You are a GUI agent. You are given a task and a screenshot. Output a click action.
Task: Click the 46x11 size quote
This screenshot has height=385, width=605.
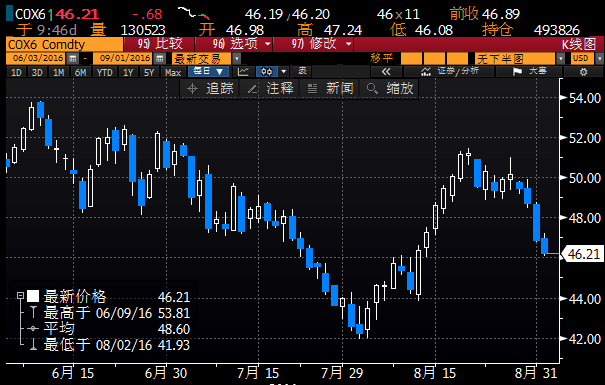(x=398, y=14)
